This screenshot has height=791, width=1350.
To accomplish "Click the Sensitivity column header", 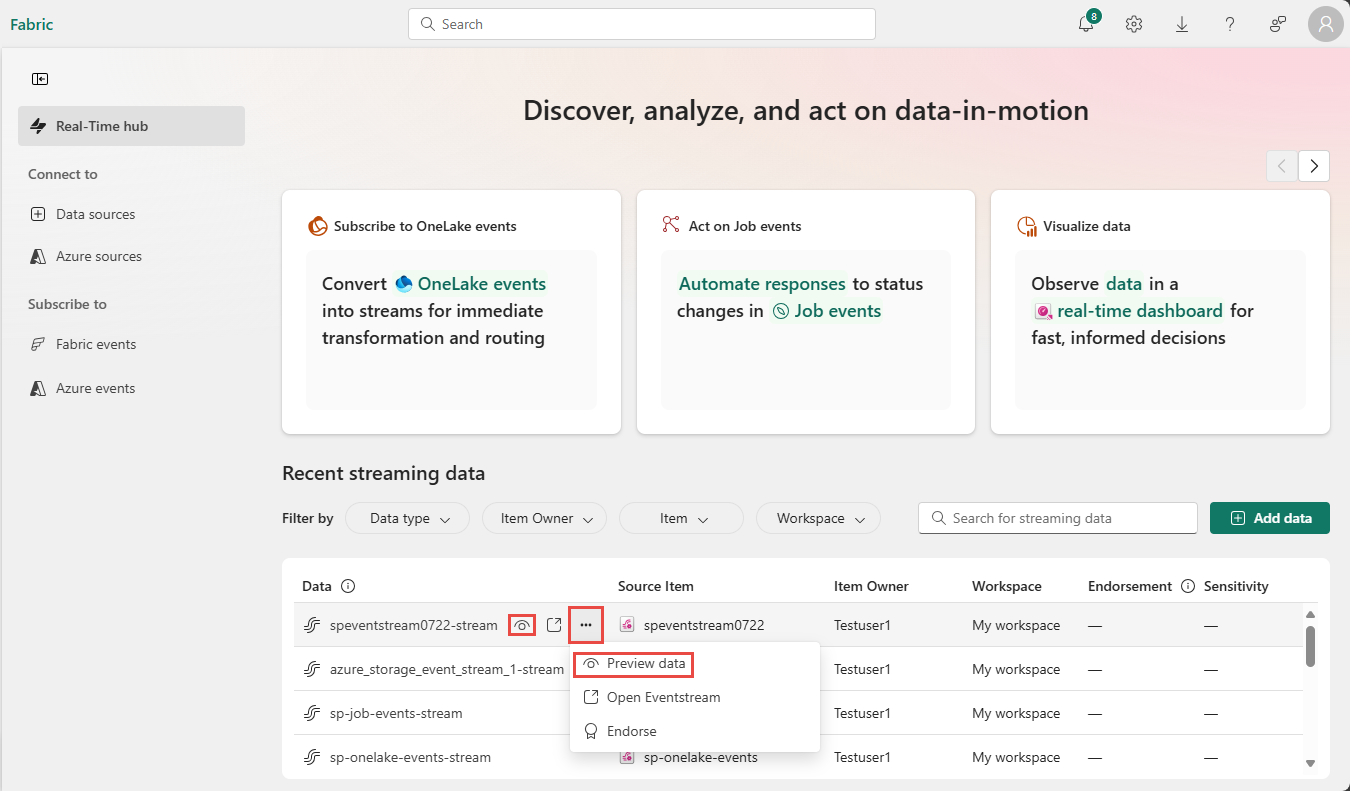I will click(x=1236, y=586).
